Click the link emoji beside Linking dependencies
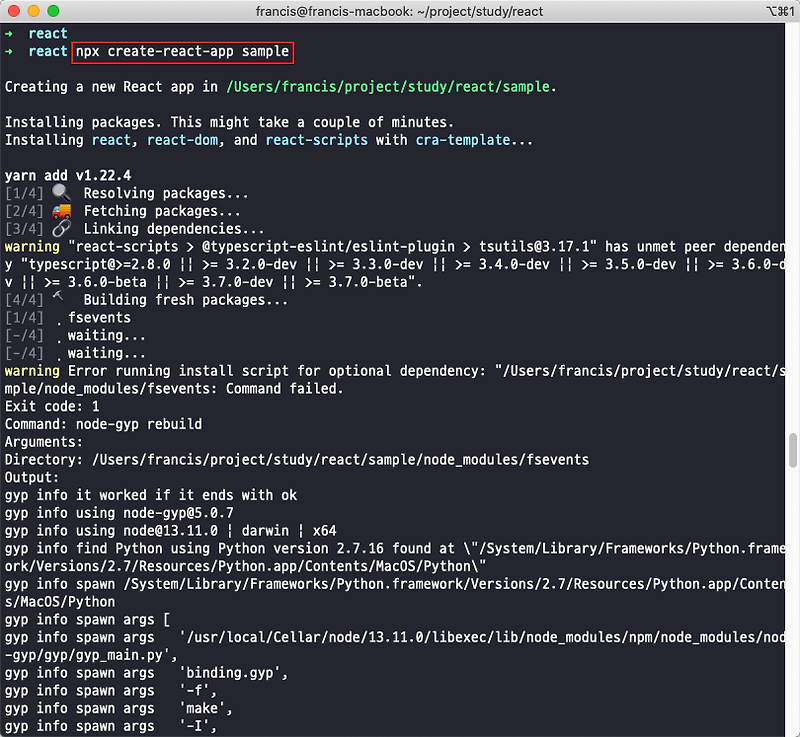800x737 pixels. 61,228
